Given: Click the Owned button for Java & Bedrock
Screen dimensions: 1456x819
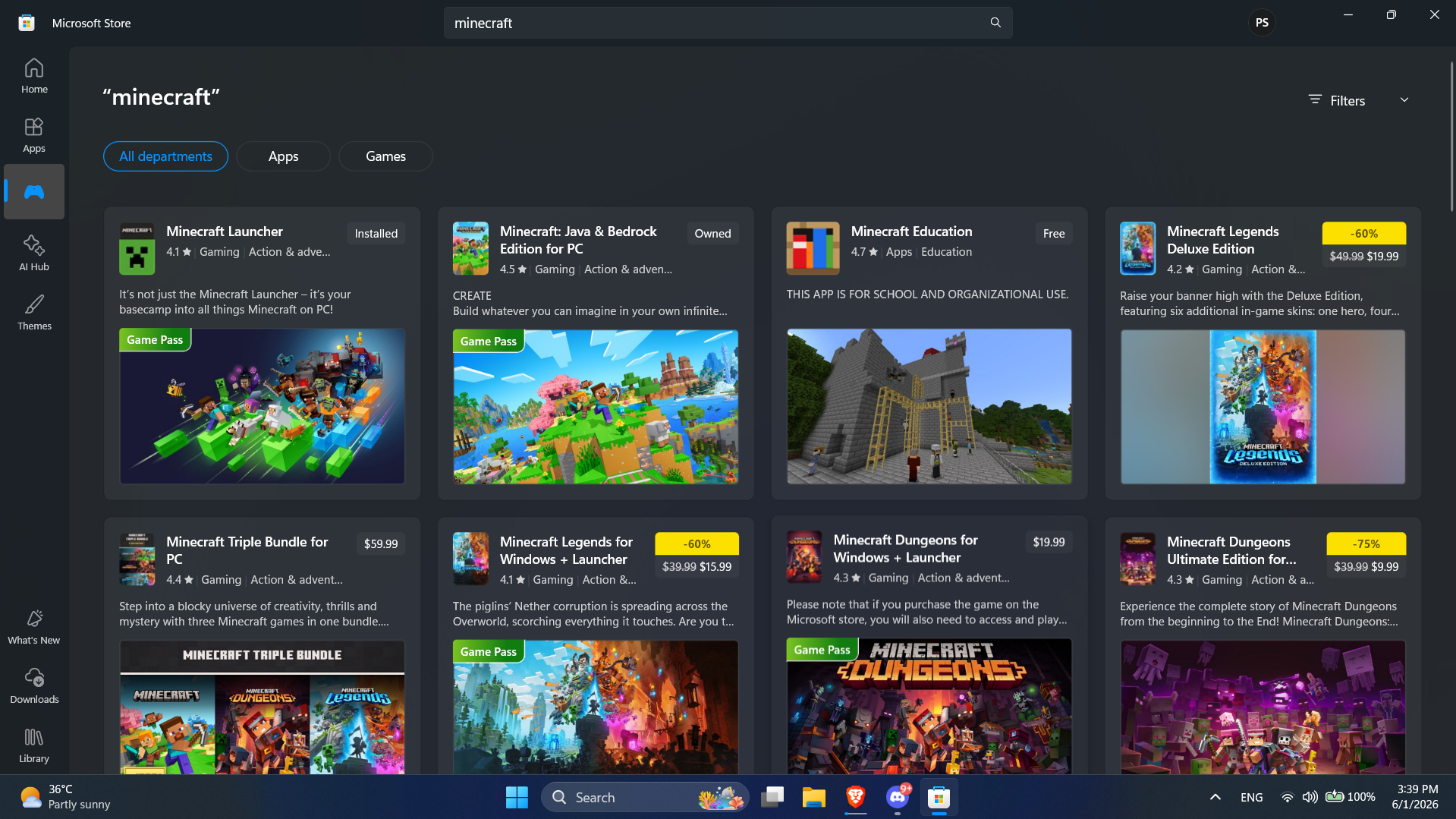Looking at the screenshot, I should coord(712,234).
